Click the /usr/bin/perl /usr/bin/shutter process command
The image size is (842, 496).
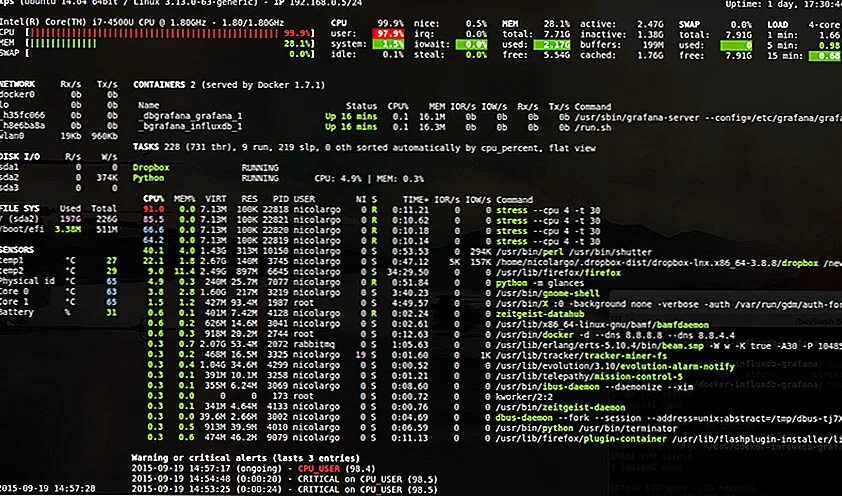coord(574,252)
